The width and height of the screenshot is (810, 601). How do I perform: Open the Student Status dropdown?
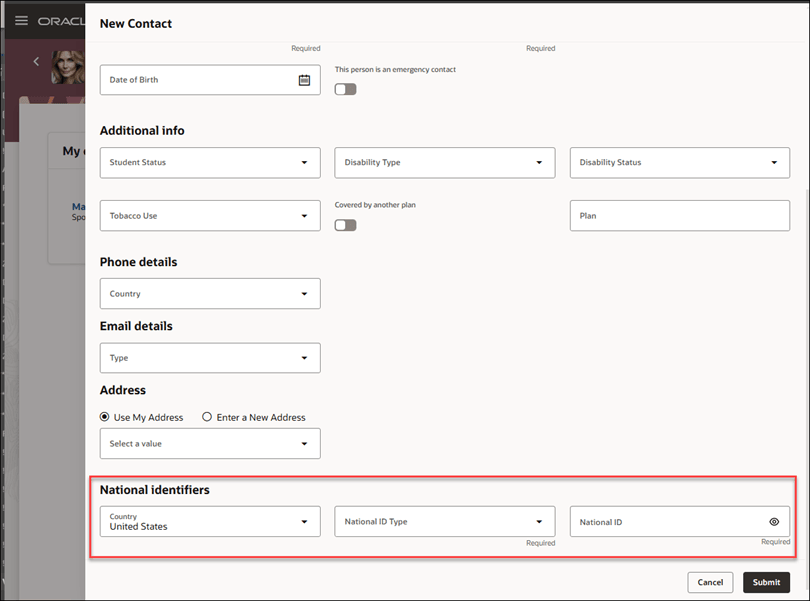coord(210,163)
